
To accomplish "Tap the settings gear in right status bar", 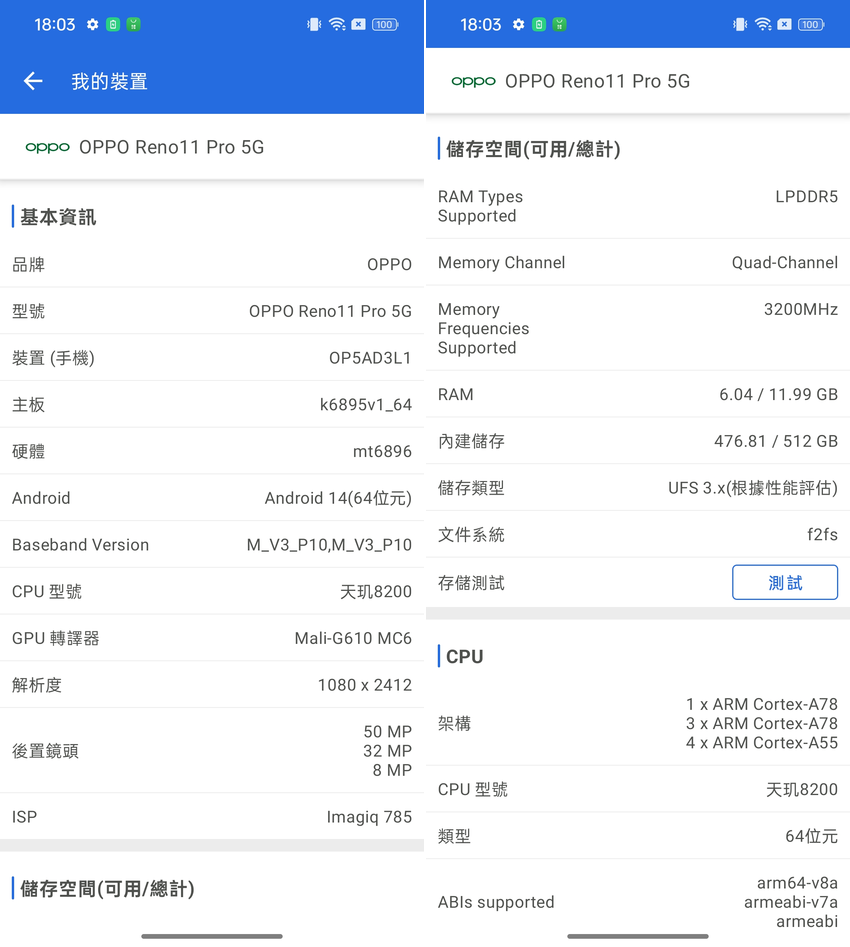I will point(518,25).
